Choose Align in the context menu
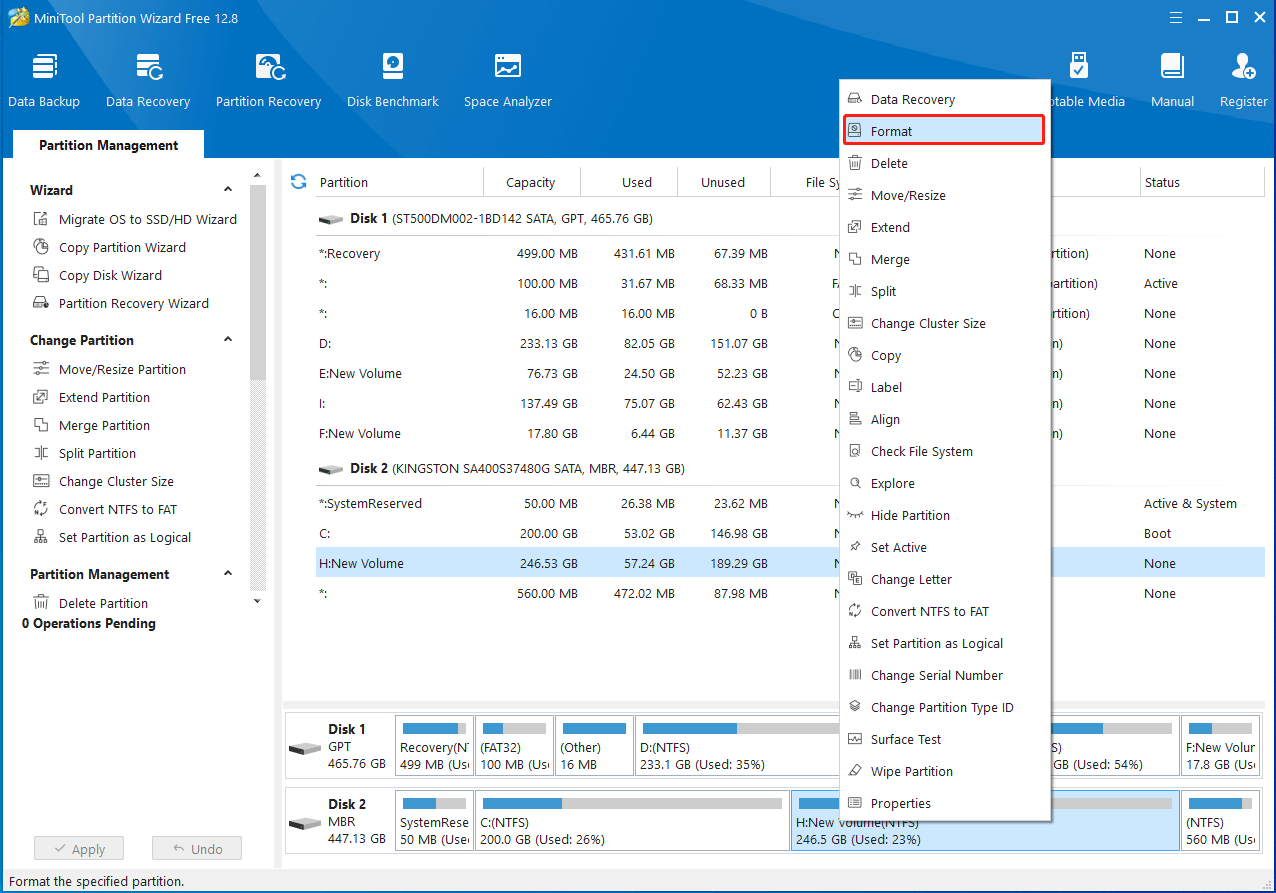Viewport: 1276px width, 893px height. pyautogui.click(x=944, y=419)
